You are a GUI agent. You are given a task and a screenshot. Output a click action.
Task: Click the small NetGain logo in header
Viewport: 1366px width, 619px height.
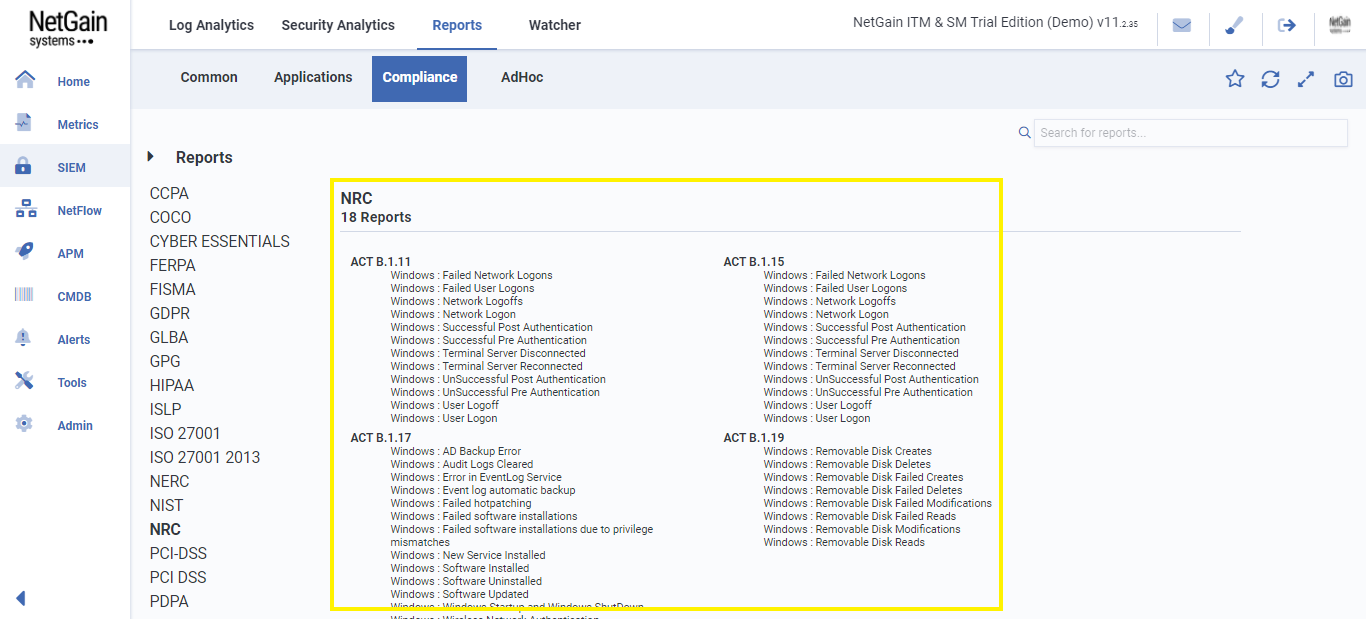pos(1340,25)
